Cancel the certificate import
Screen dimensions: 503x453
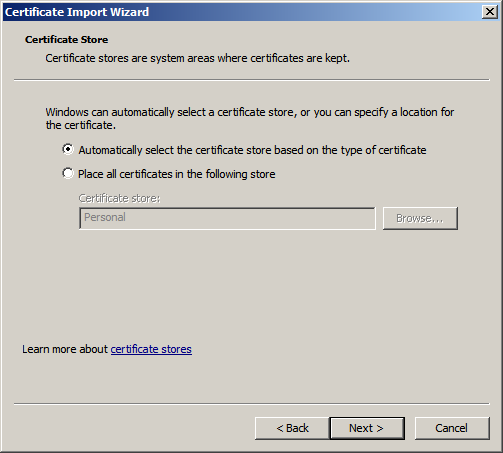pos(452,428)
